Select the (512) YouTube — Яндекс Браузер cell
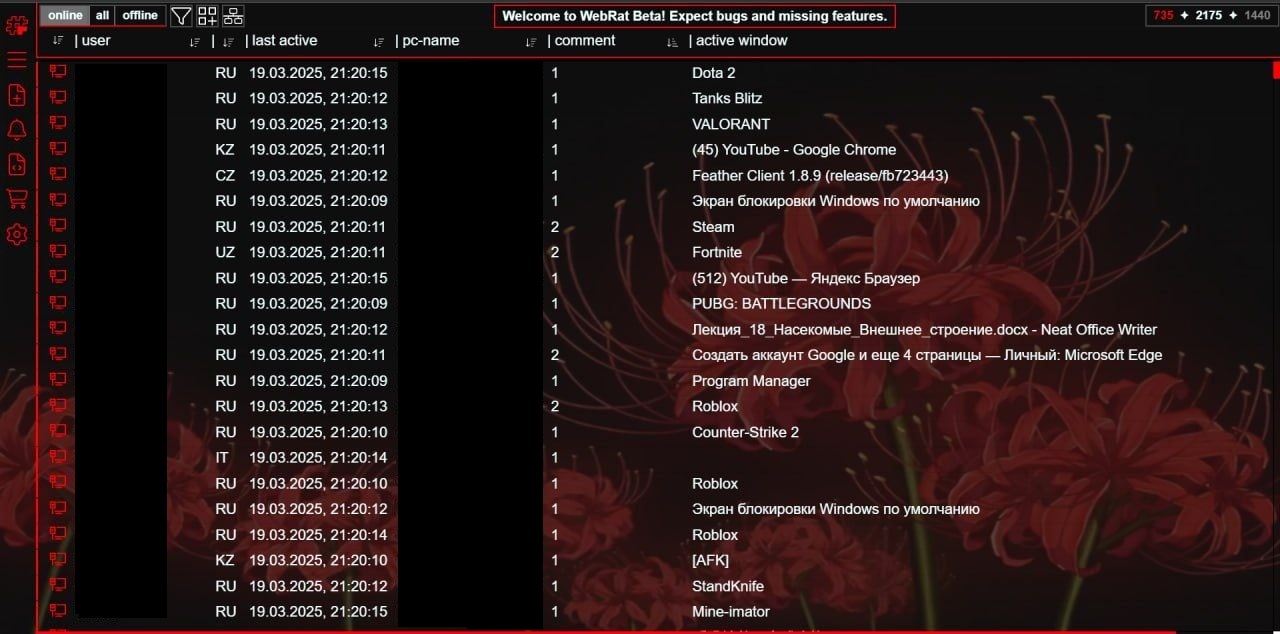 (x=806, y=278)
